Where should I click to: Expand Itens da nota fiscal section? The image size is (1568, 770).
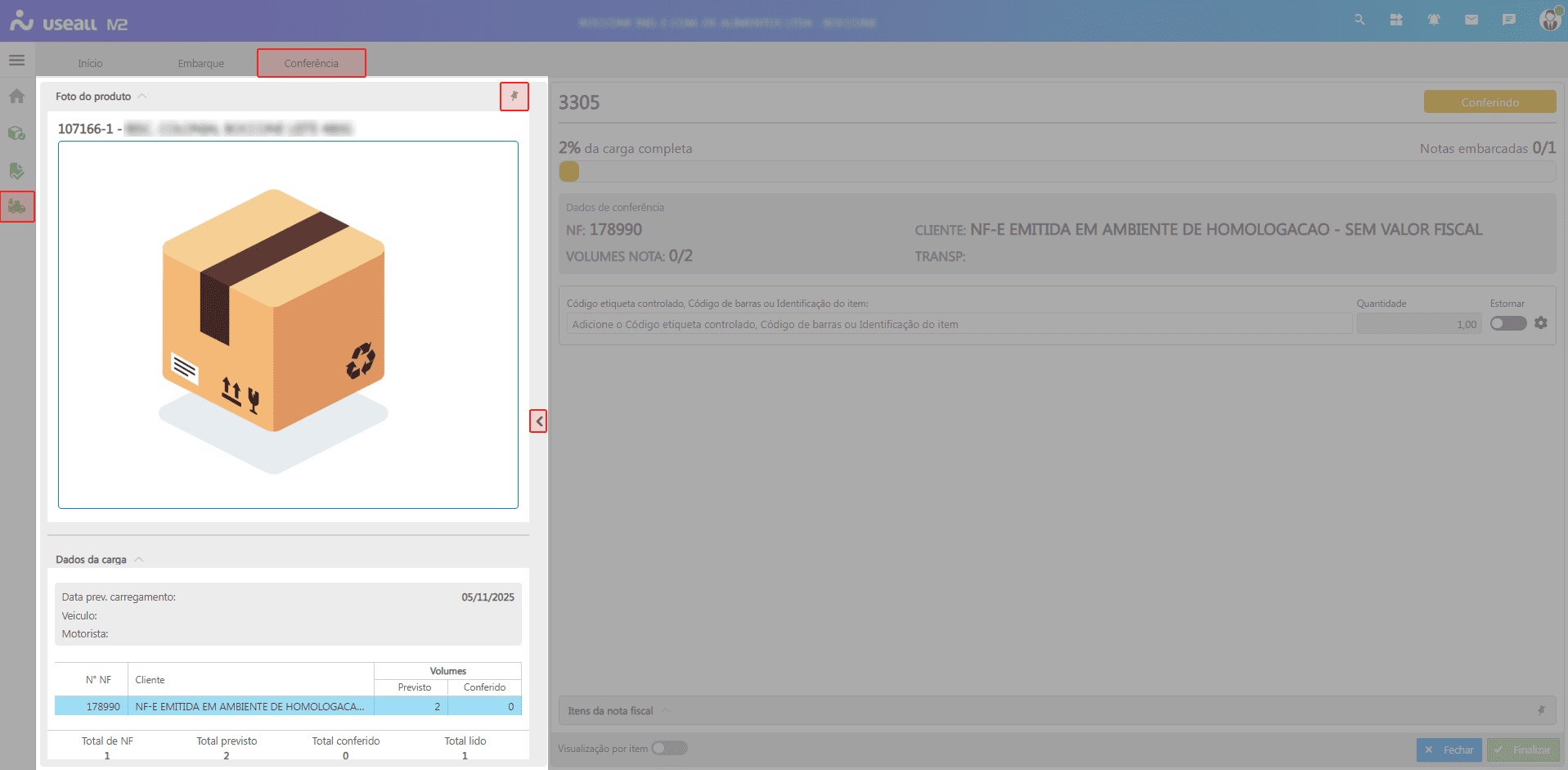tap(665, 711)
